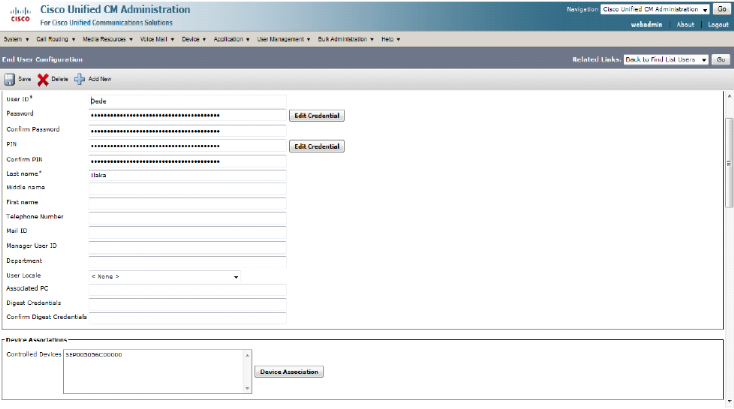
Task: Click the Save disk icon
Action: 9,79
